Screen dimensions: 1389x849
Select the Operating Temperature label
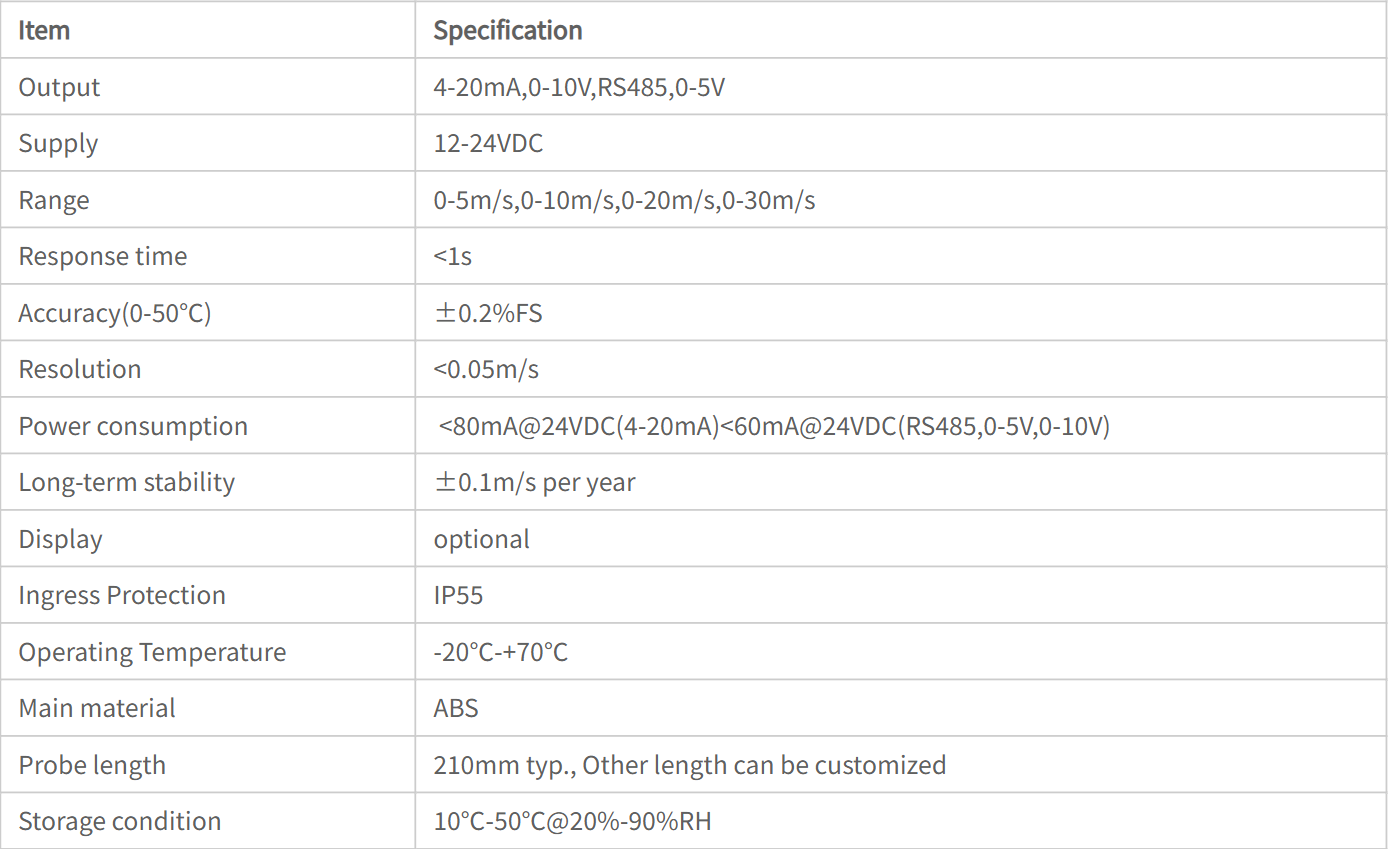pyautogui.click(x=152, y=652)
